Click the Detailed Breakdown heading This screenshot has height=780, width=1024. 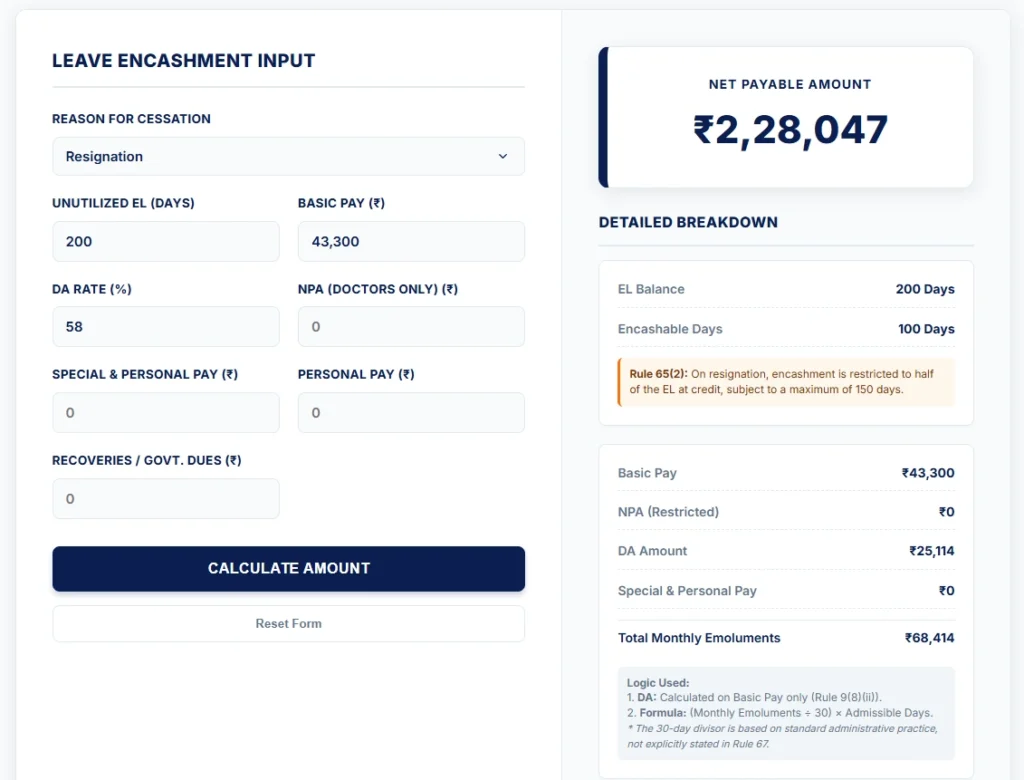point(687,222)
